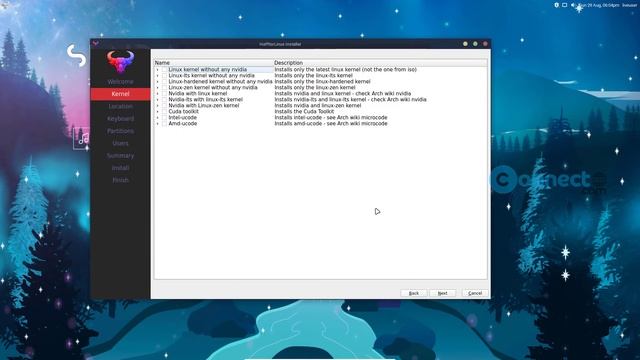Click the Next button

[x=442, y=293]
